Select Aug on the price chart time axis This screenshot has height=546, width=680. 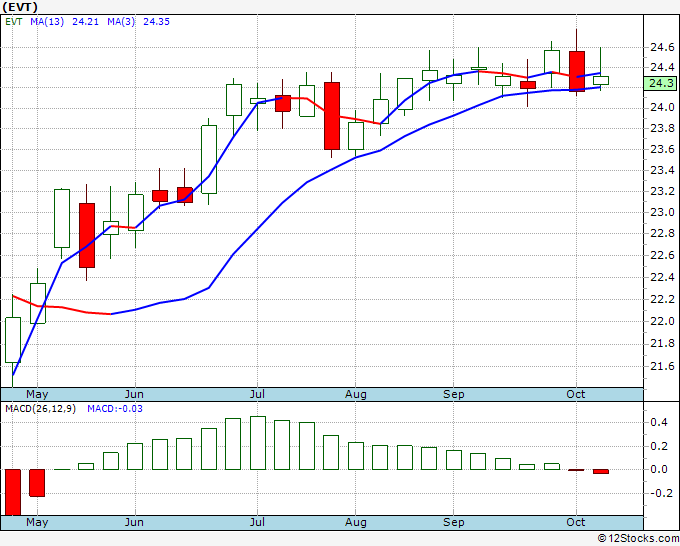click(x=356, y=394)
